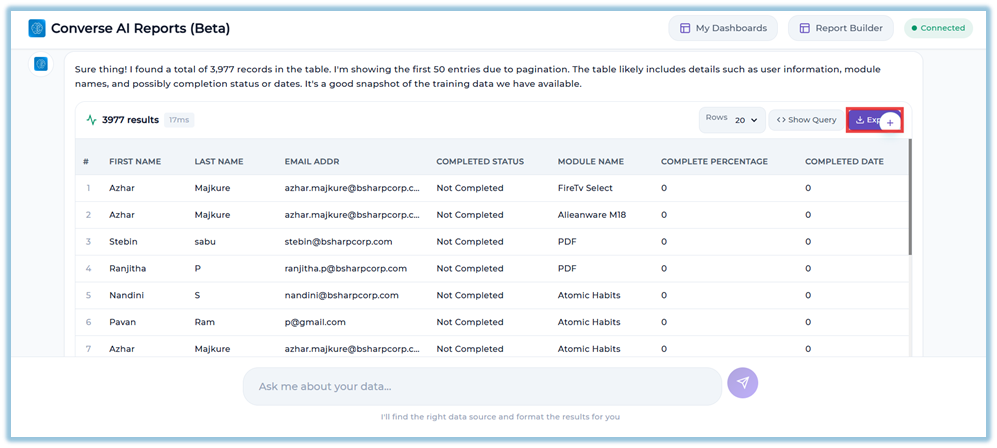Sort by the FIRST NAME column header

[136, 161]
